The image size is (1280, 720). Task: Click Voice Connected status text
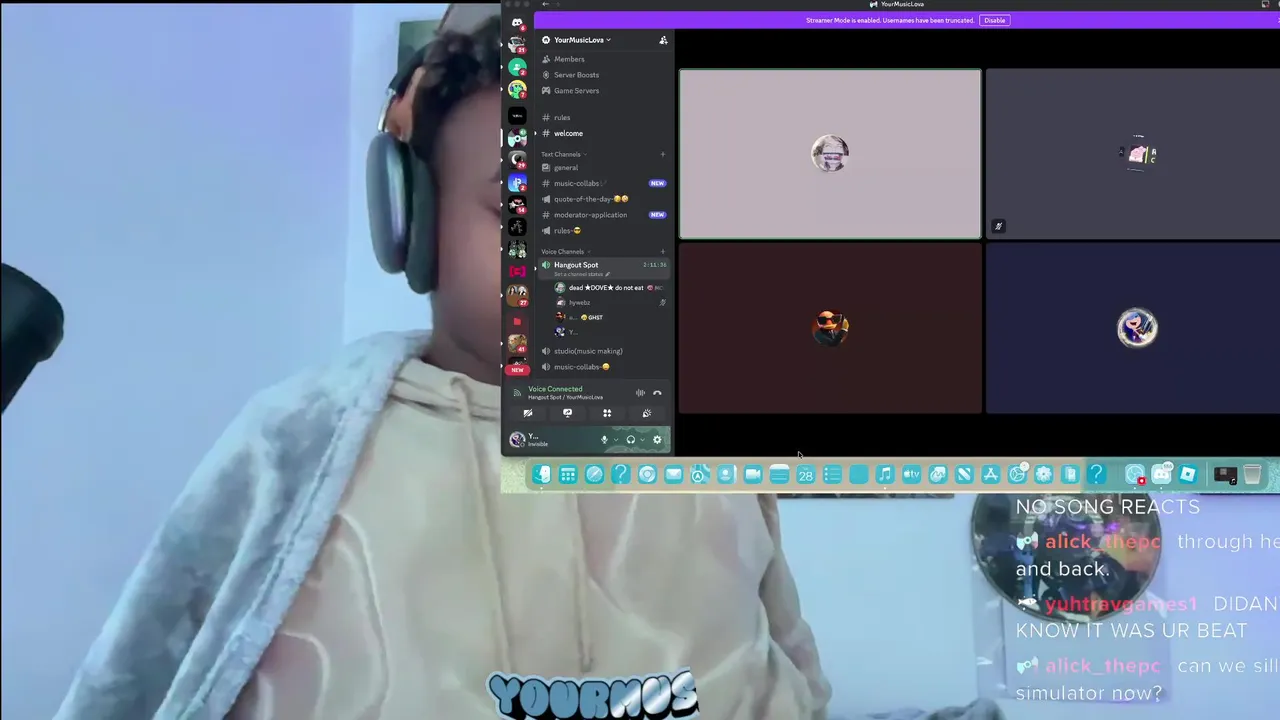[x=555, y=389]
